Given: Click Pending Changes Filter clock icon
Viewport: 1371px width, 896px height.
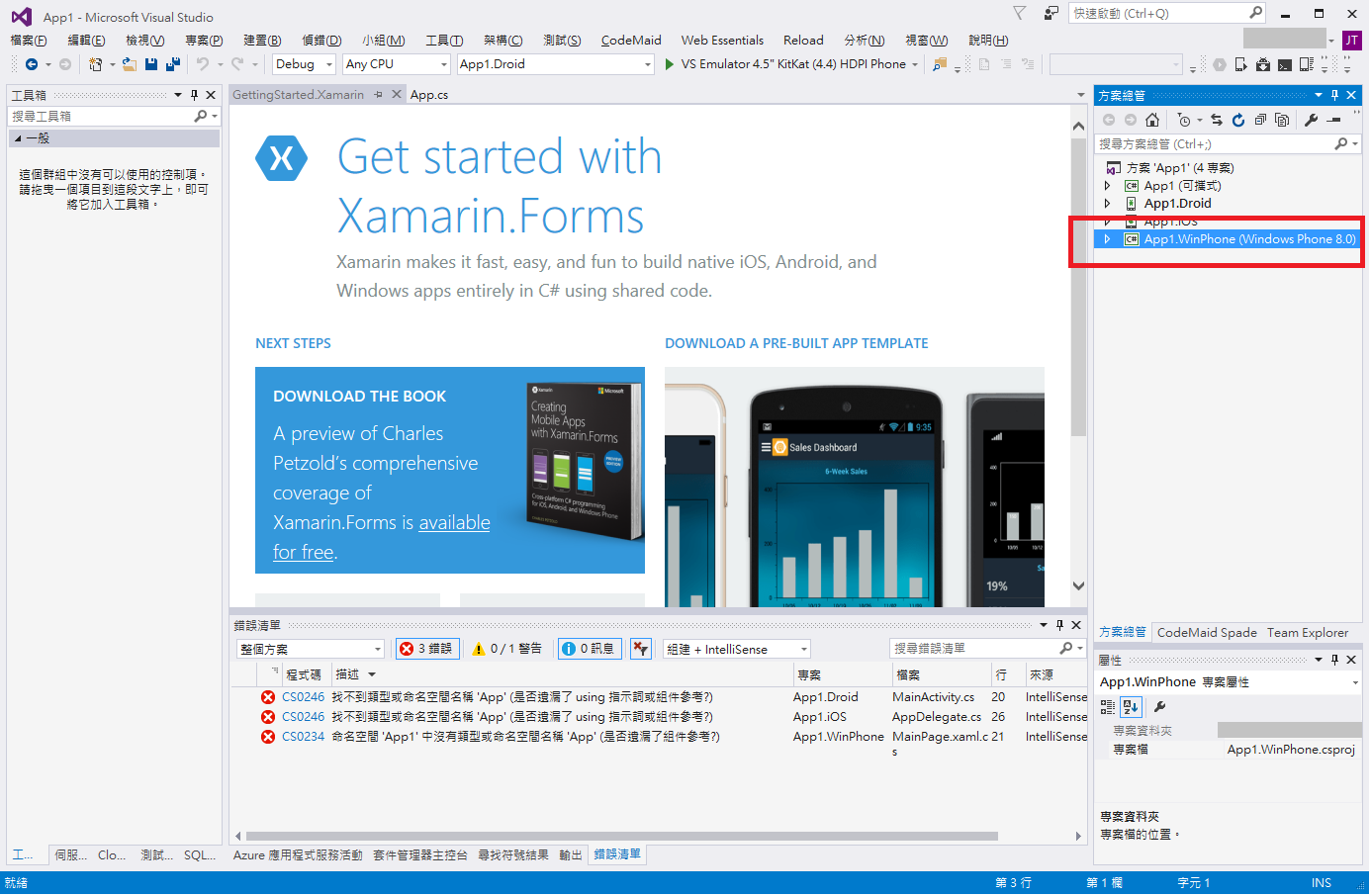Looking at the screenshot, I should pos(1184,120).
